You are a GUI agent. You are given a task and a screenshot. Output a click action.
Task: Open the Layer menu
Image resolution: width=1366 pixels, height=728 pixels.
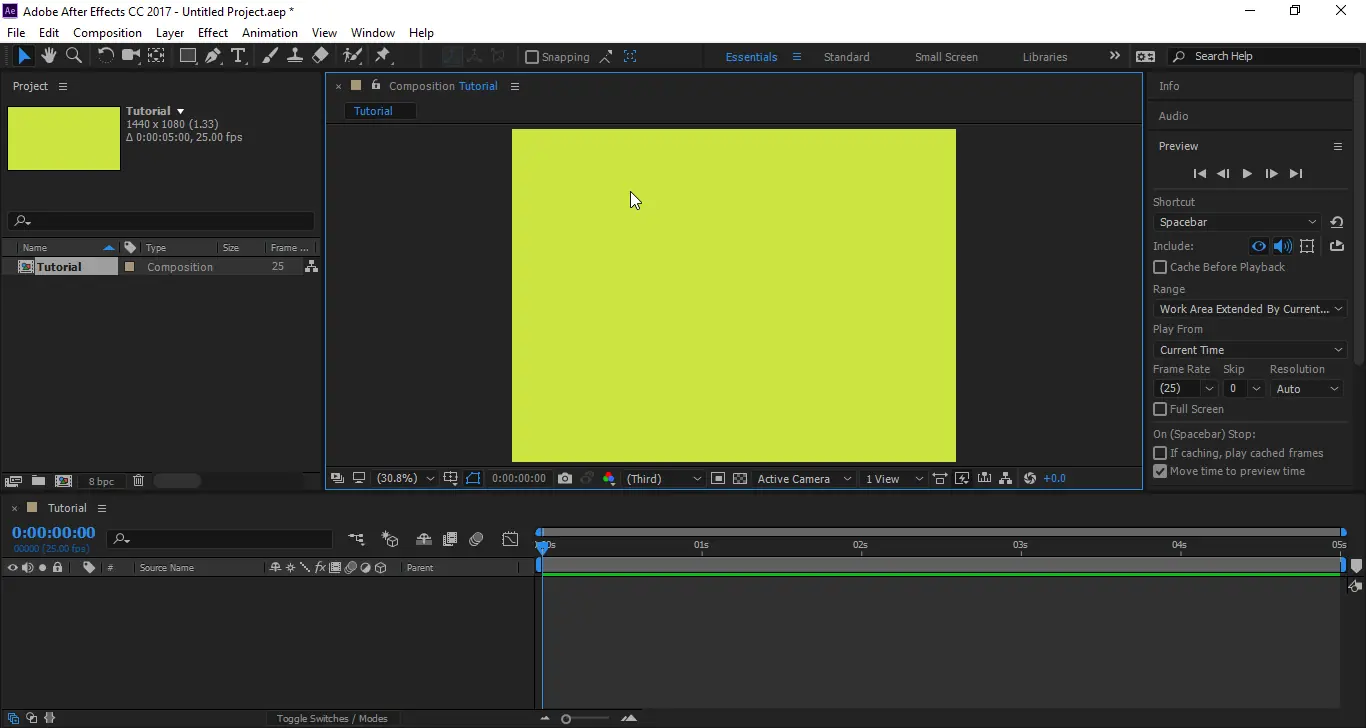(170, 33)
